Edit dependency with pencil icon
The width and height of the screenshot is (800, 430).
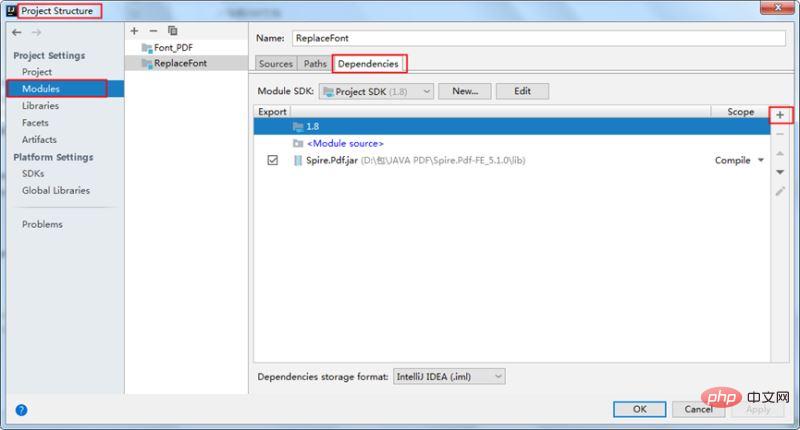point(780,191)
